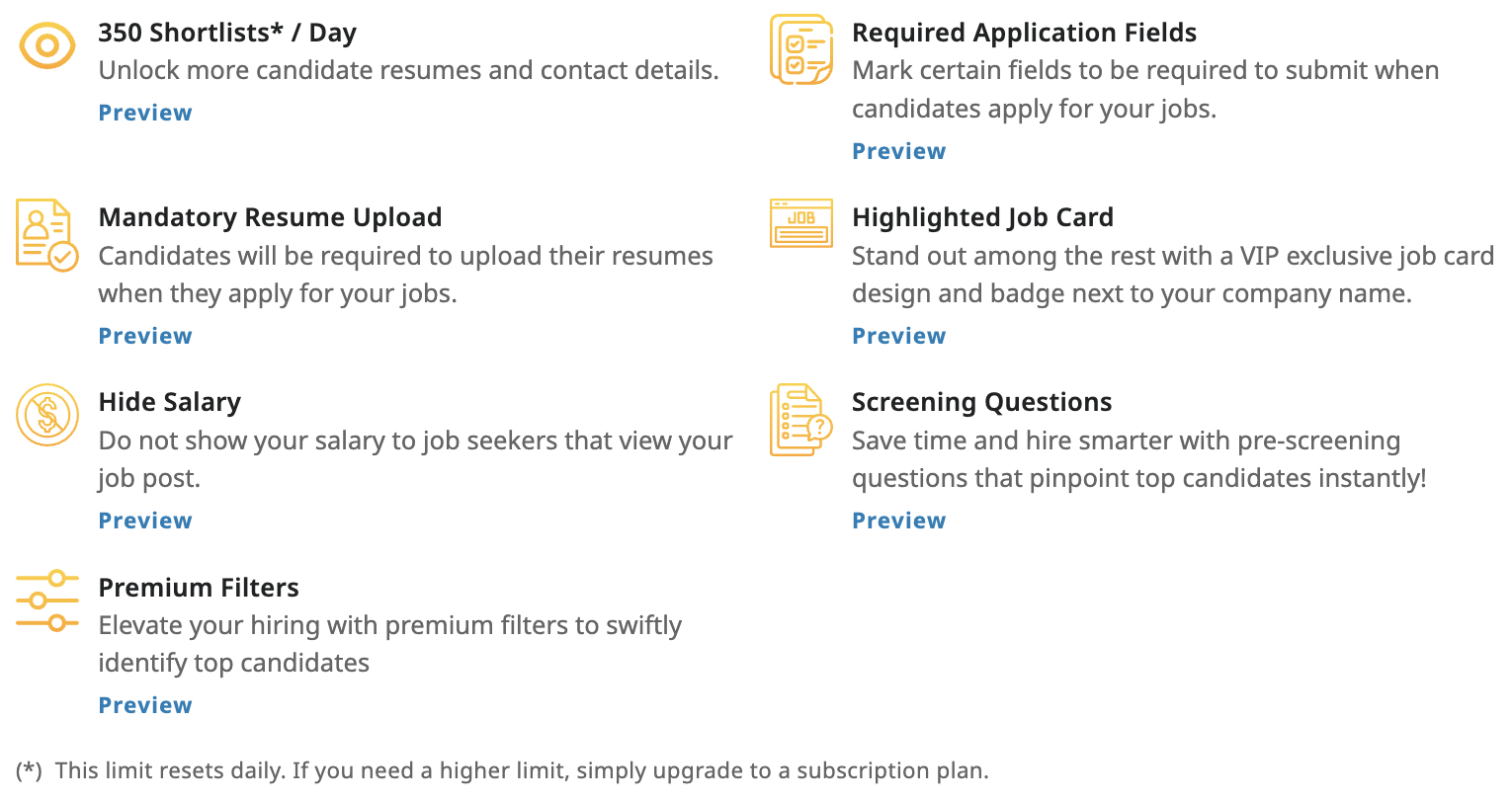Click the Premium Filters heading
Viewport: 1512px width, 802px height.
pos(199,588)
